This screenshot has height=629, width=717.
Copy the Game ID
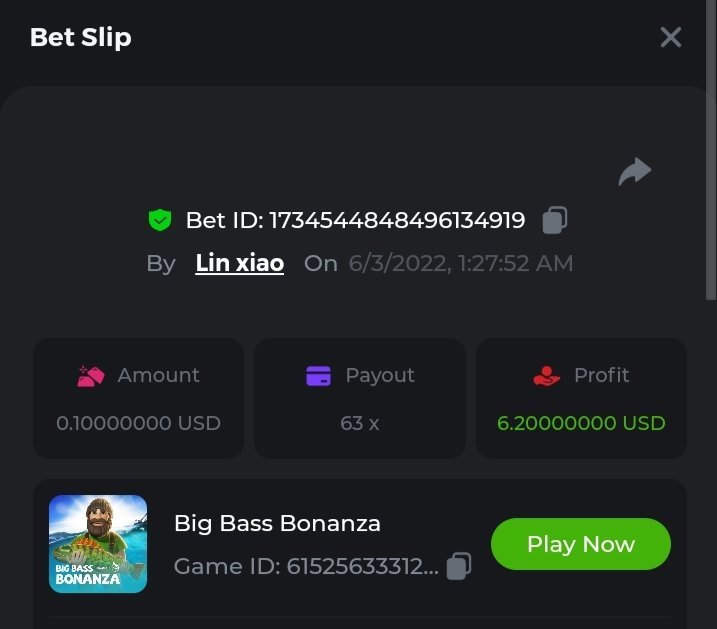[458, 566]
